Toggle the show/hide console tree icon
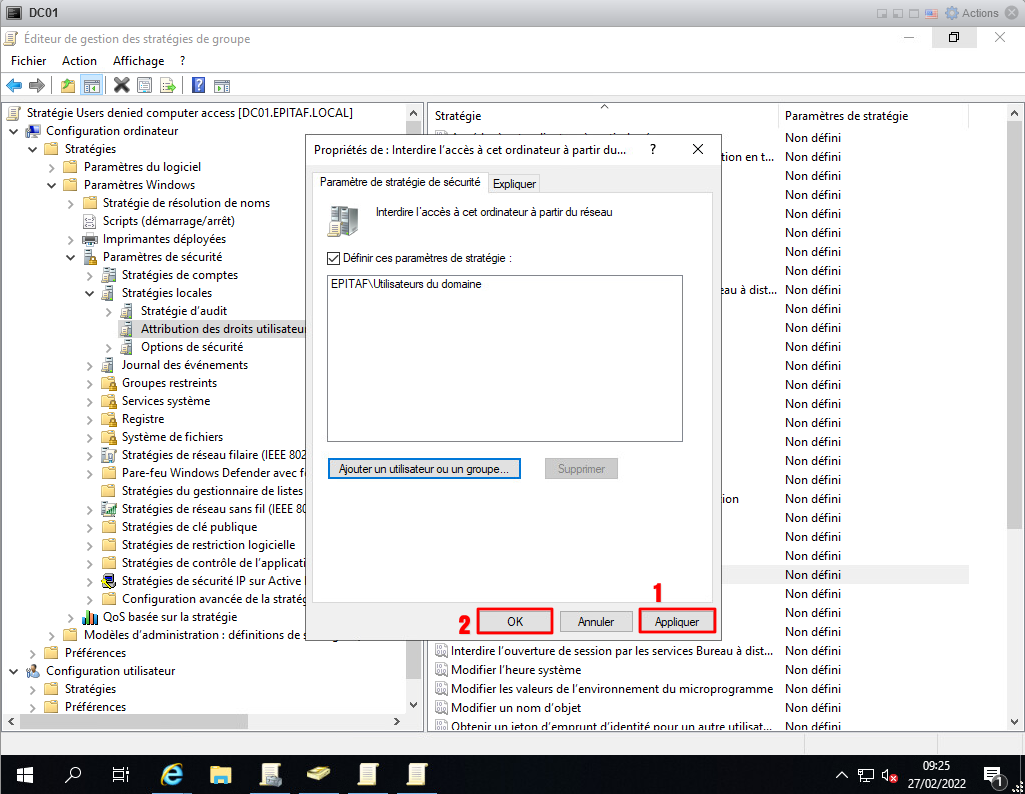Screen dimensions: 1025x794 (x=91, y=85)
